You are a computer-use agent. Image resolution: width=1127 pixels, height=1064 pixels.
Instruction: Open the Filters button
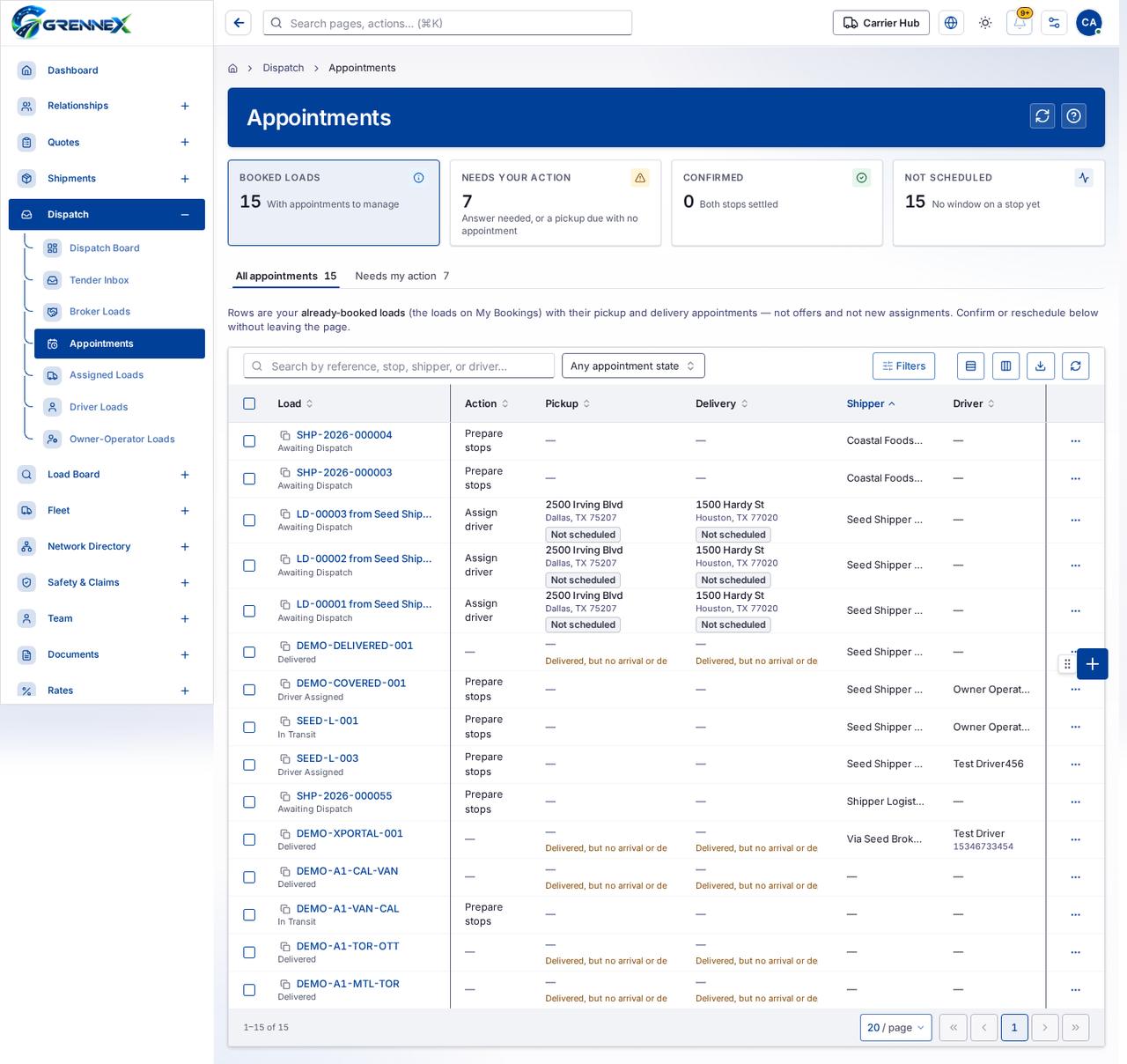coord(903,366)
